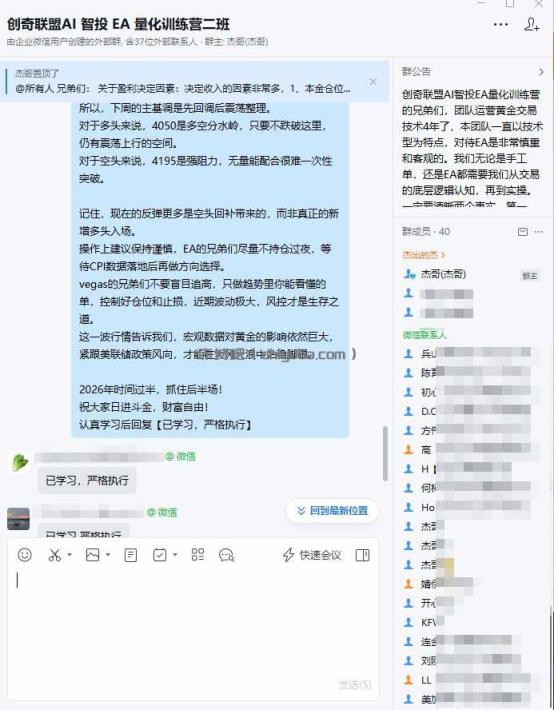Open the image sending icon
The width and height of the screenshot is (554, 710).
point(92,555)
